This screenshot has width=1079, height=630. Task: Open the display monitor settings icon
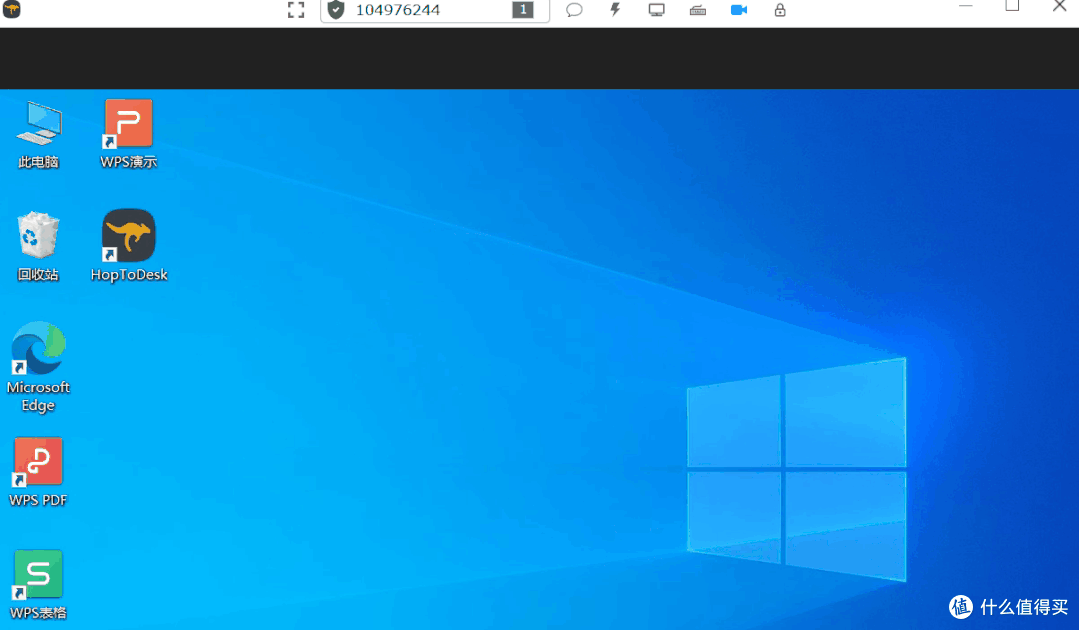coord(656,10)
